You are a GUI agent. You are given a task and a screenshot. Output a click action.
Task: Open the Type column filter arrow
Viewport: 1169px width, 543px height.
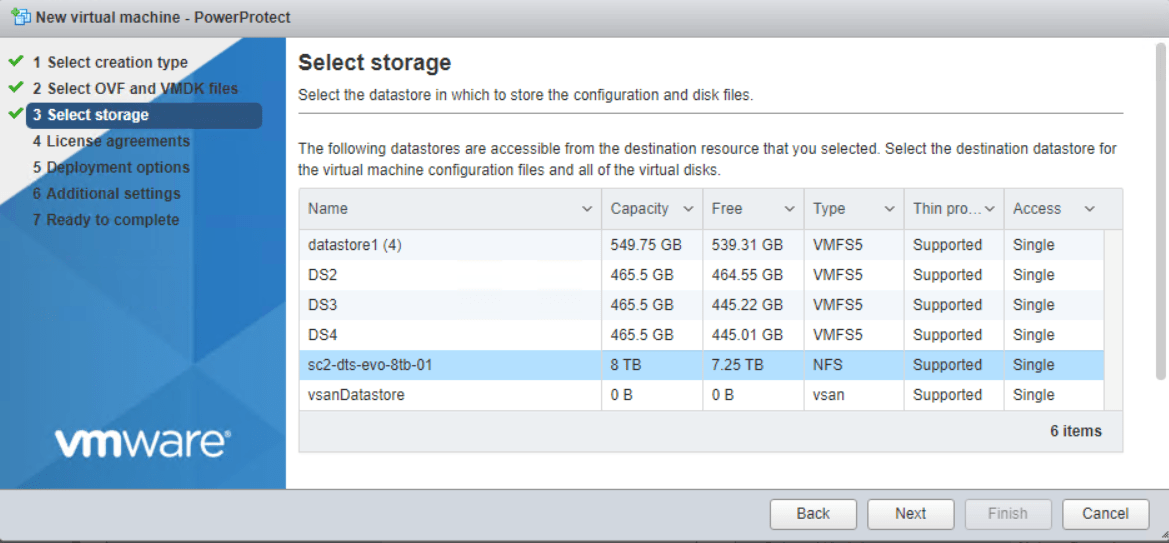pos(889,209)
